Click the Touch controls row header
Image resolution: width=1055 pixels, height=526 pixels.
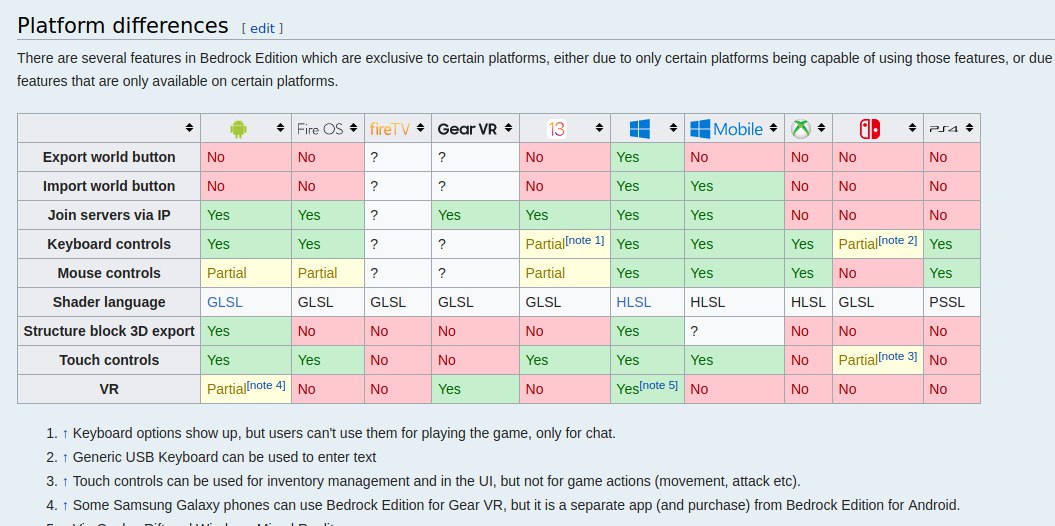tap(109, 360)
